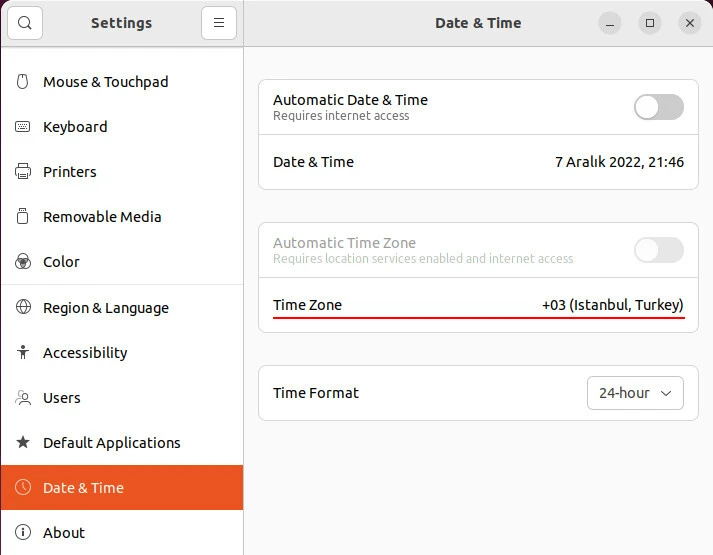Open the Time Zone row

pyautogui.click(x=478, y=305)
